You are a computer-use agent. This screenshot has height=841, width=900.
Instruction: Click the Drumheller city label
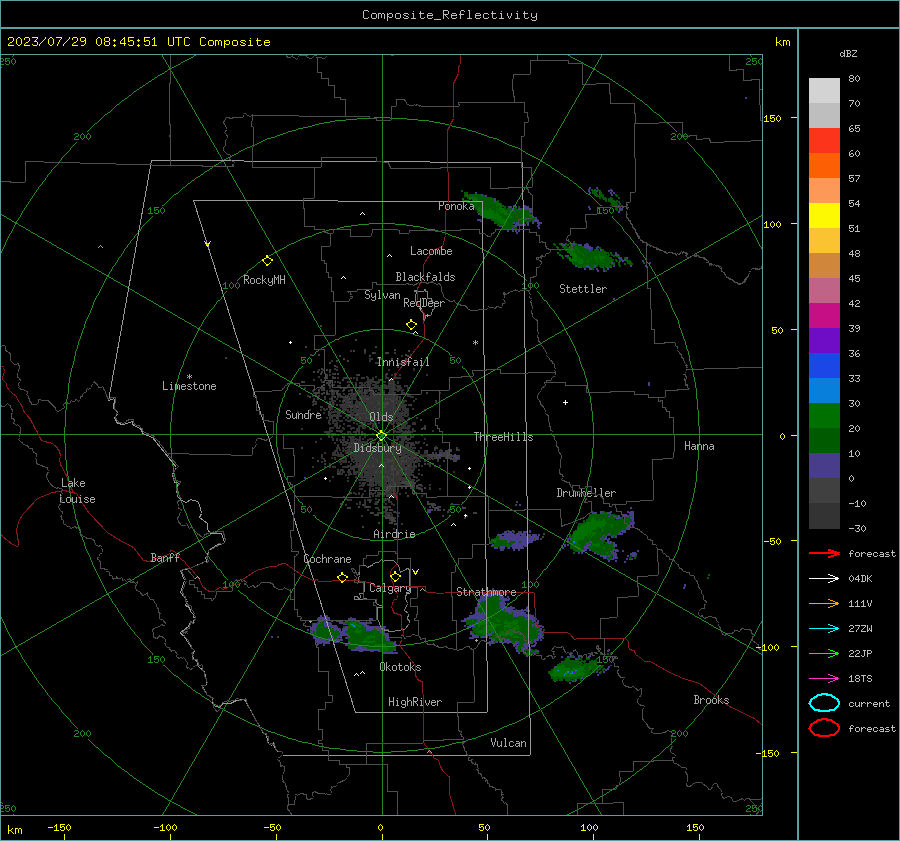coord(586,493)
